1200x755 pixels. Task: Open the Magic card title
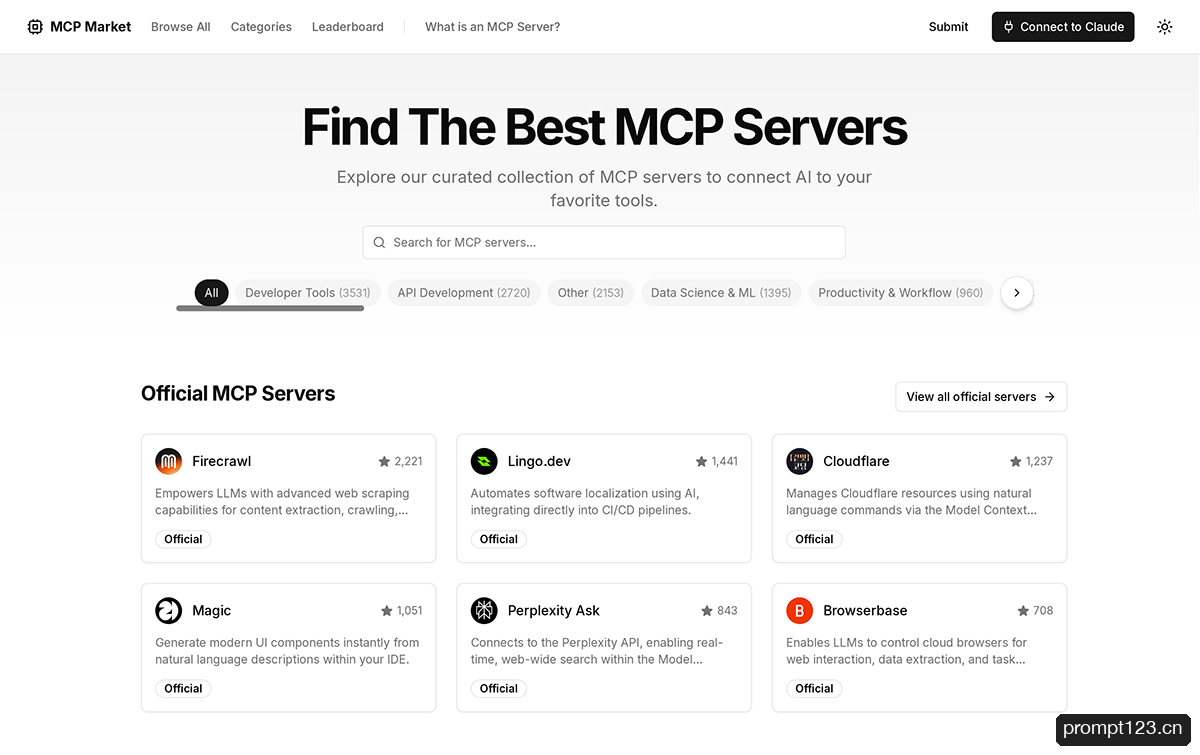212,610
